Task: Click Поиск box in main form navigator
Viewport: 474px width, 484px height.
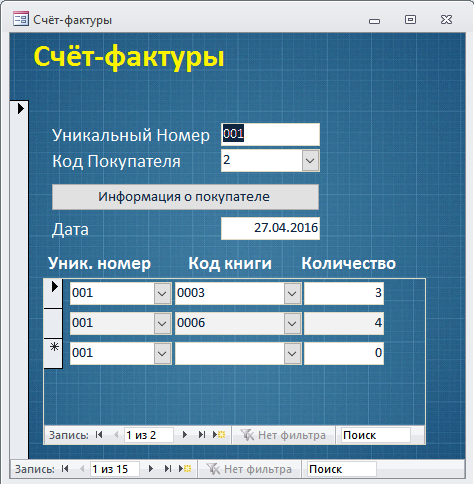Action: tap(342, 469)
